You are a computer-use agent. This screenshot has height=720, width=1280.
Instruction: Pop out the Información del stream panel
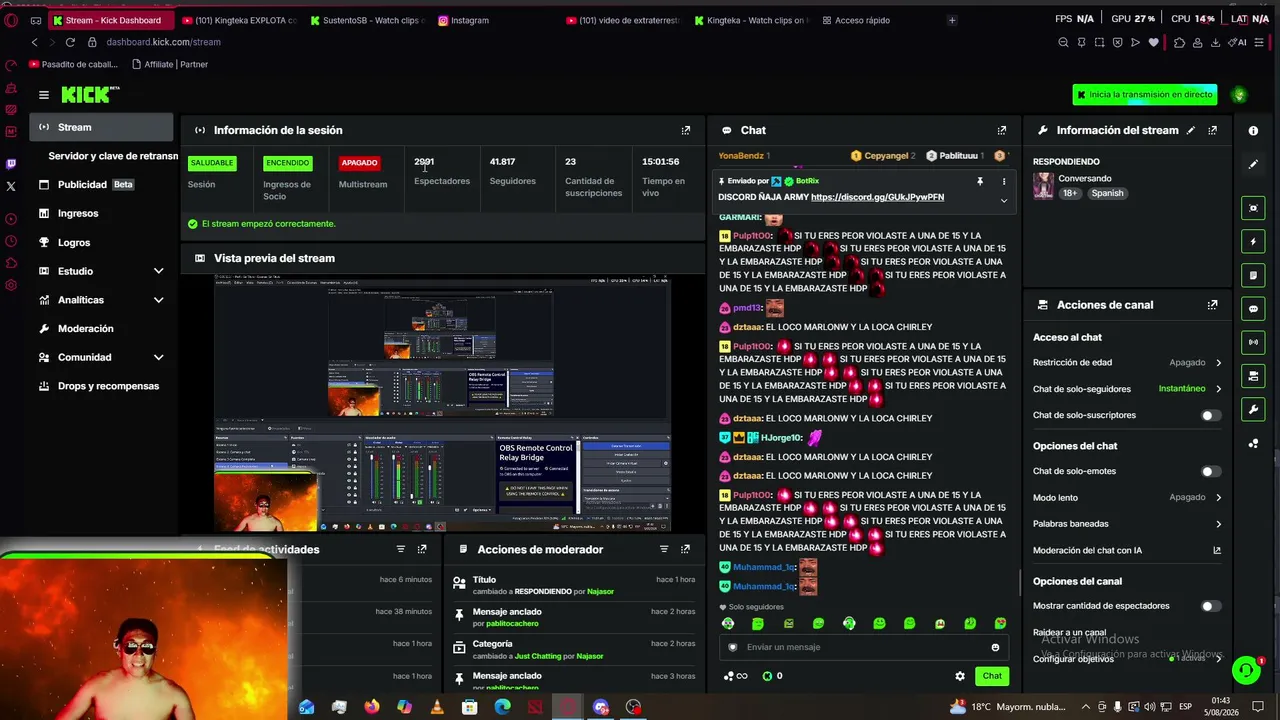point(1213,130)
